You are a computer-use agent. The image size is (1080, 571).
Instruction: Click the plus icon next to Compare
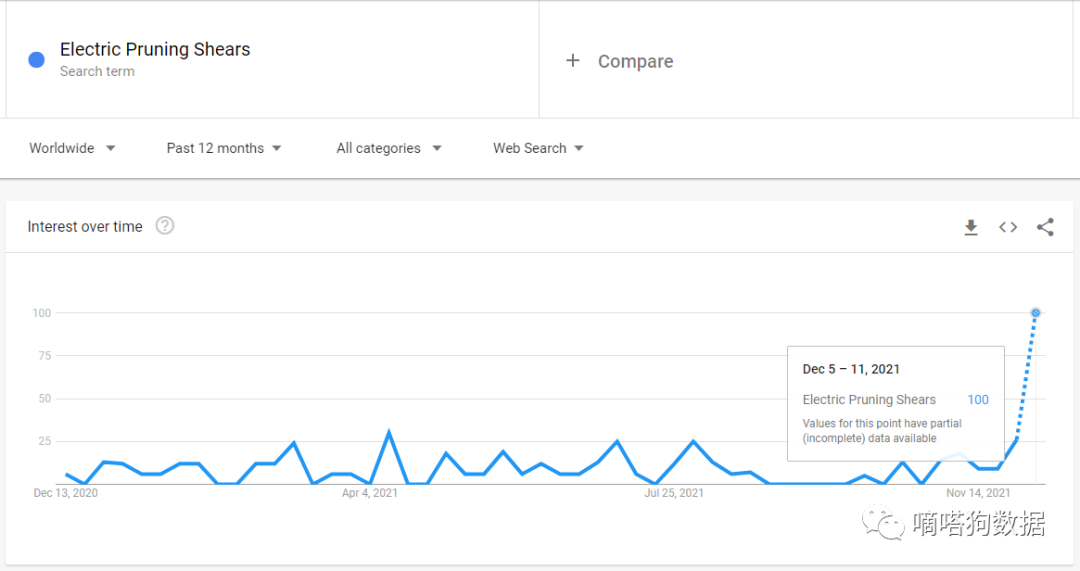573,61
